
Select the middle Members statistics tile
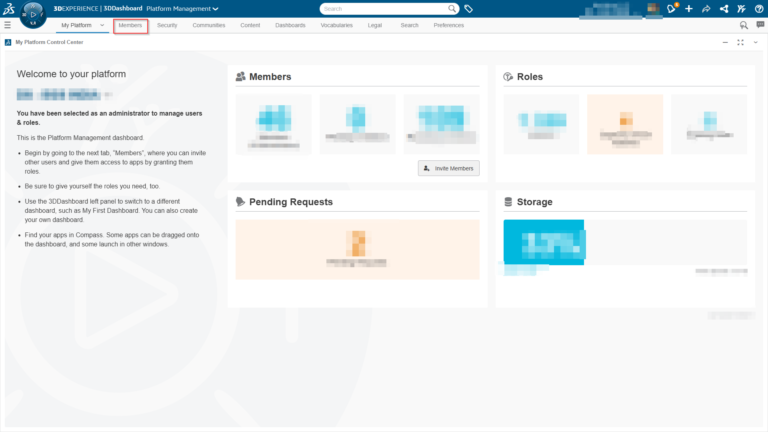(x=358, y=124)
